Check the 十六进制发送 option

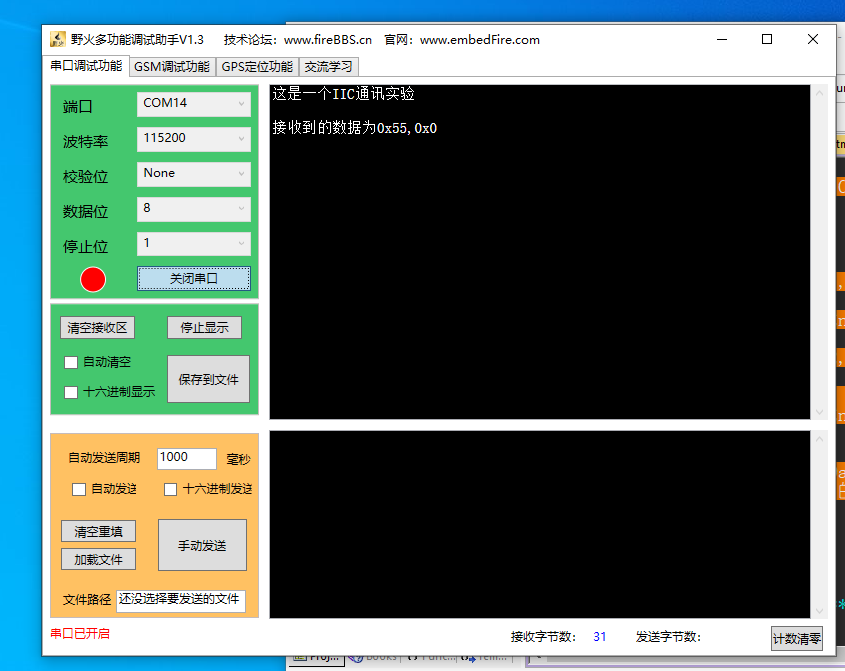170,489
